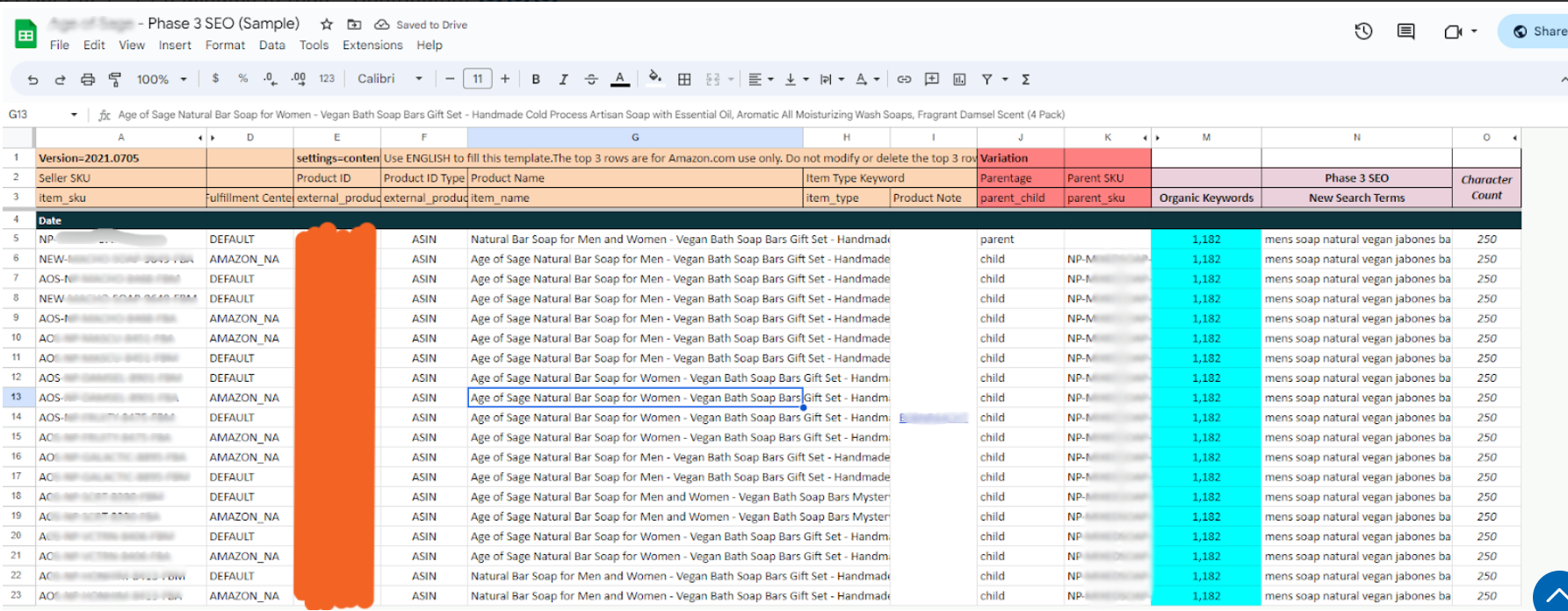
Task: Select the highlighted cell G13
Action: click(x=634, y=398)
